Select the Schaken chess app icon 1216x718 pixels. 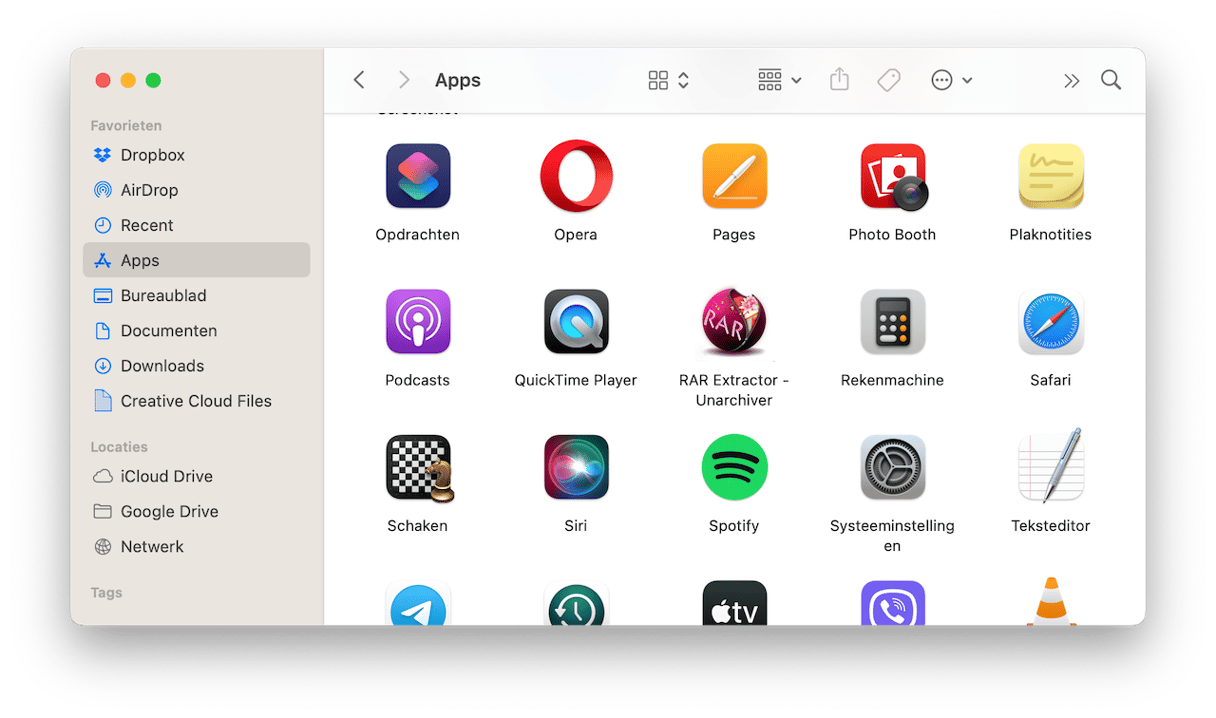click(x=418, y=468)
